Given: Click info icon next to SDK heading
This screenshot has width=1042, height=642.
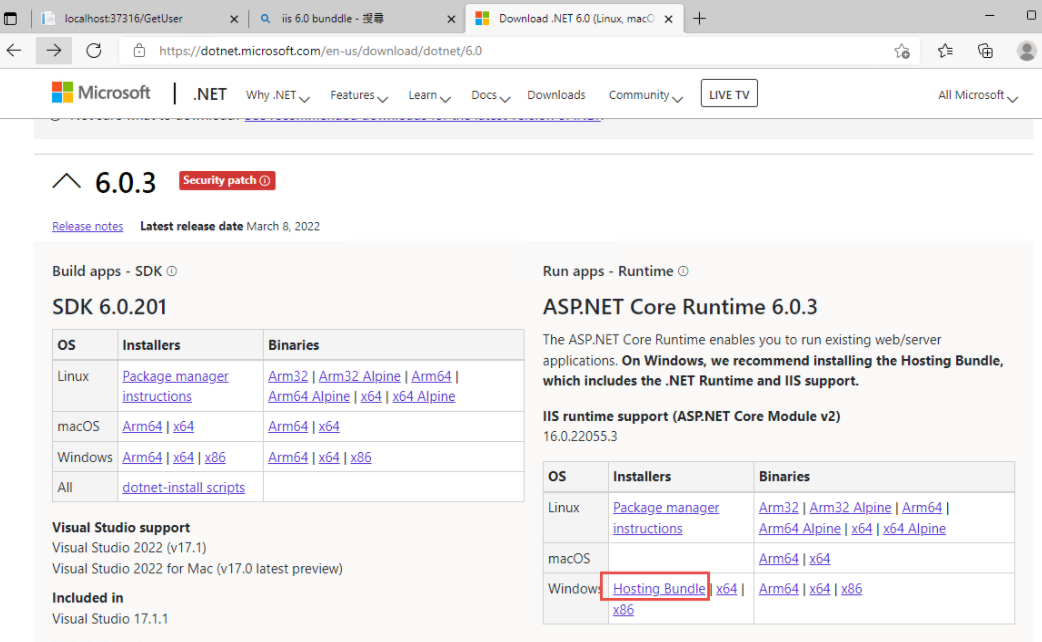Looking at the screenshot, I should click(x=171, y=271).
